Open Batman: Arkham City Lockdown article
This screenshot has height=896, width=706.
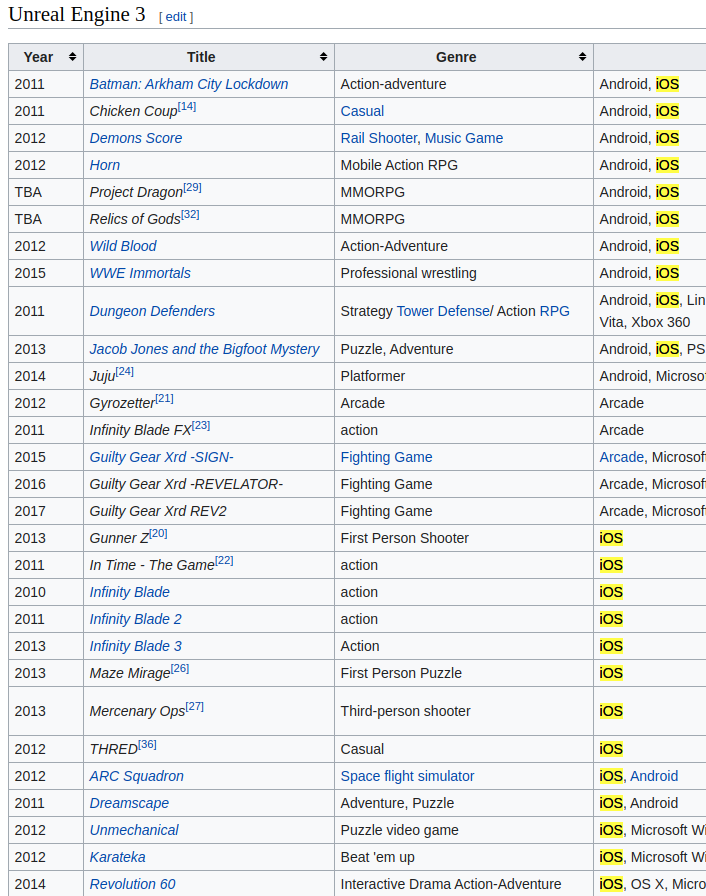pos(188,84)
